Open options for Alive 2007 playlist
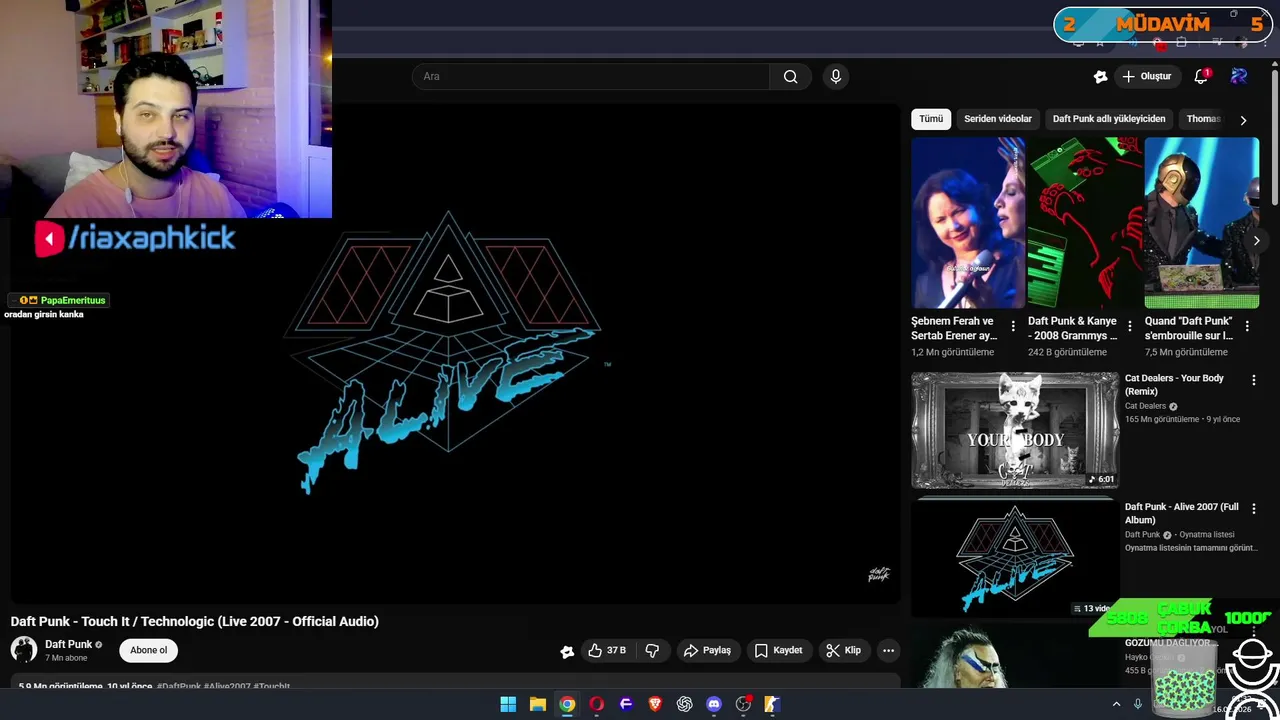 [1254, 509]
